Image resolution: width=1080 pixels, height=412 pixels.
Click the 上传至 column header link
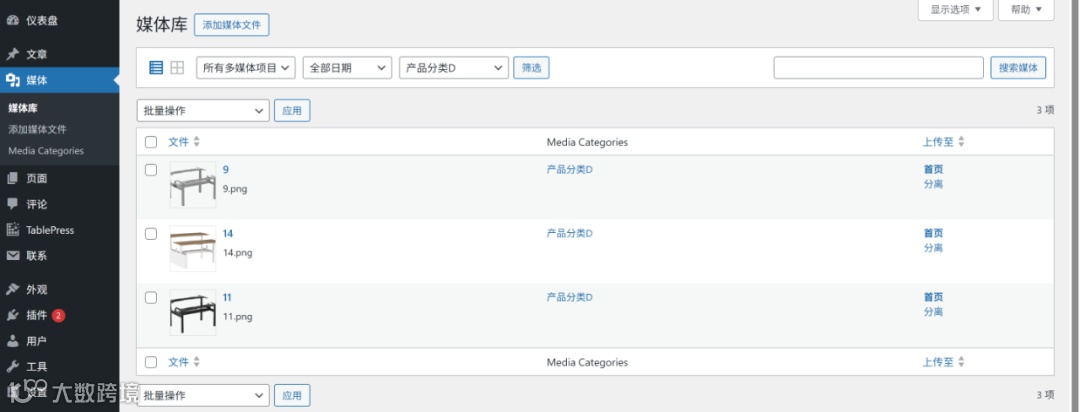coord(938,142)
